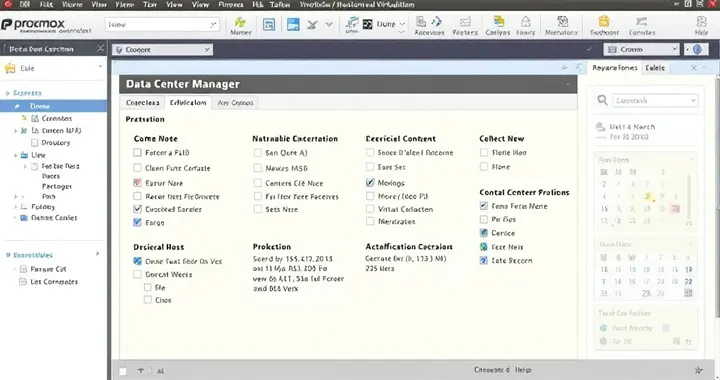Open the search combo box in right panel
Viewport: 720px width, 380px height.
coord(655,100)
